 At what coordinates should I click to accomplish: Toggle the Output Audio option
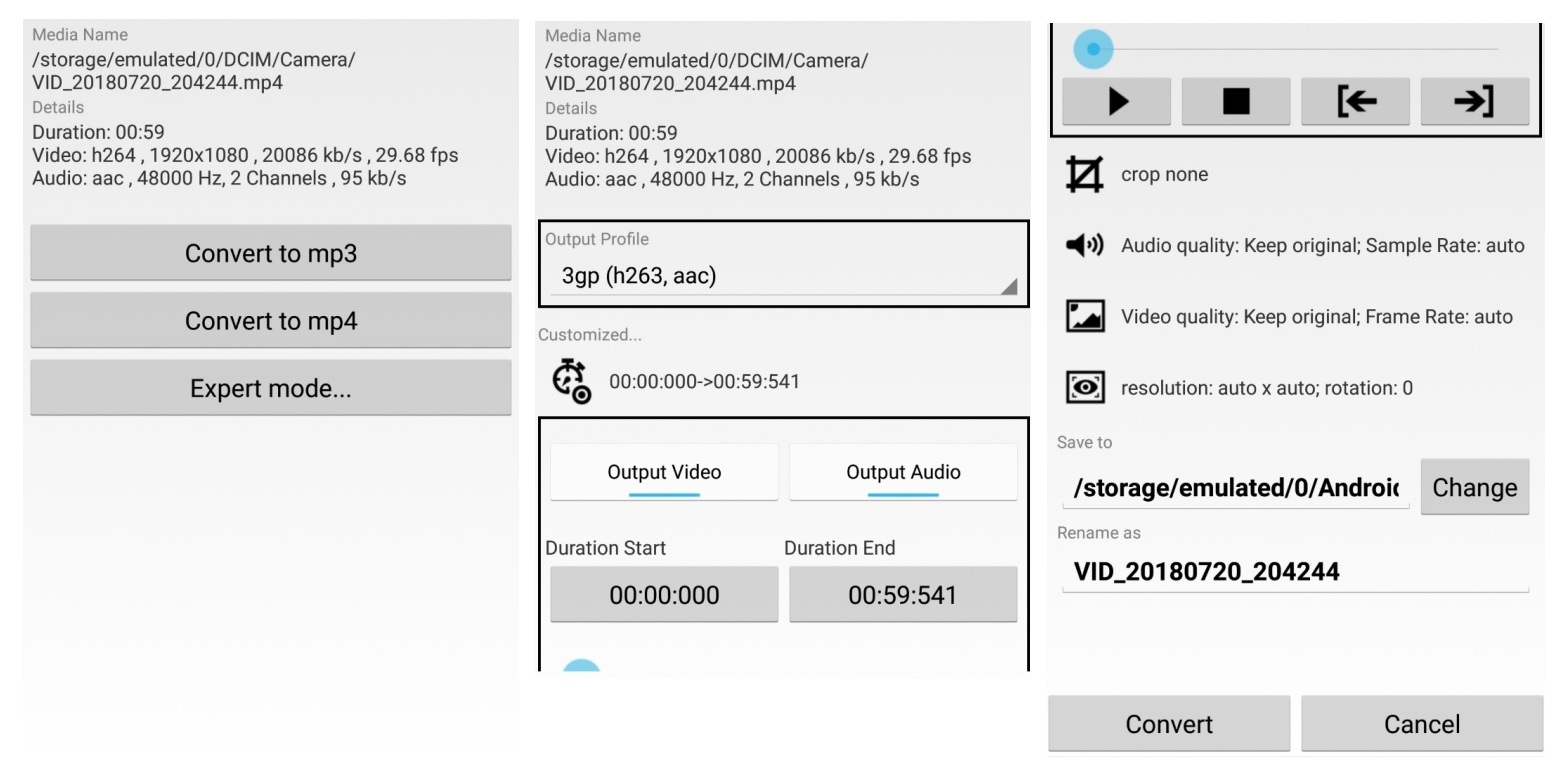(x=903, y=472)
